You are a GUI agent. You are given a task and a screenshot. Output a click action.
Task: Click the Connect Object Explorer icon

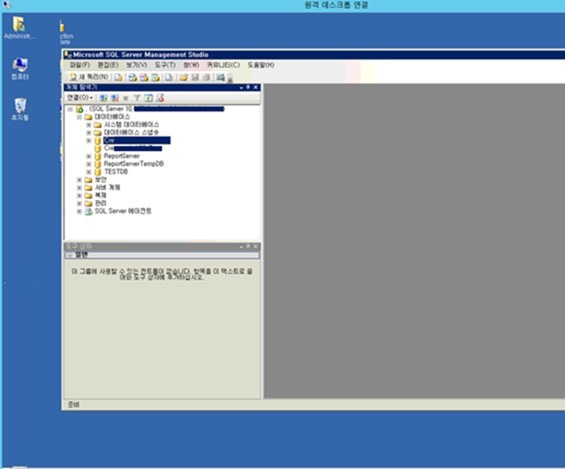click(x=103, y=98)
